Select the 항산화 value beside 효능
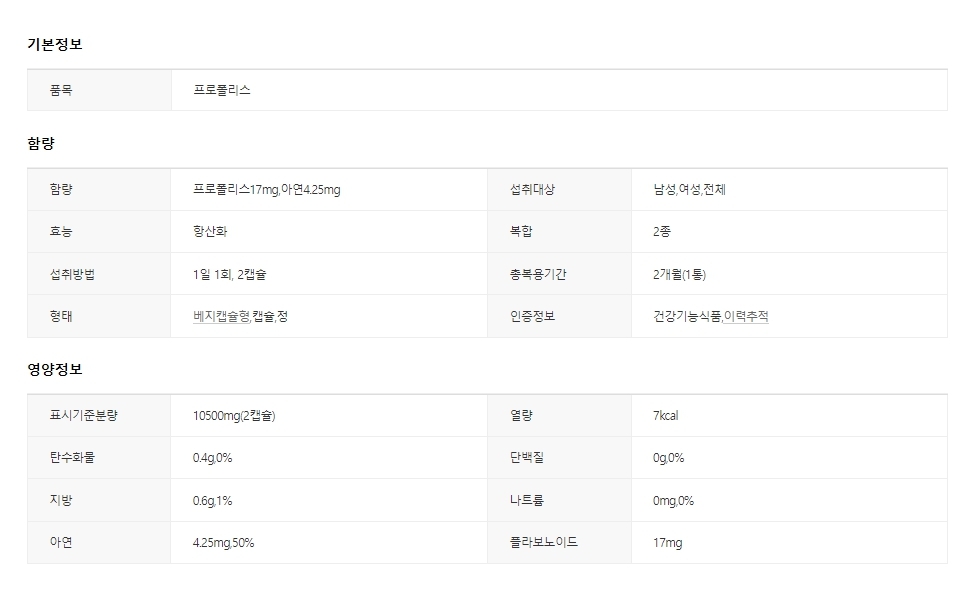976x607 pixels. pos(211,232)
